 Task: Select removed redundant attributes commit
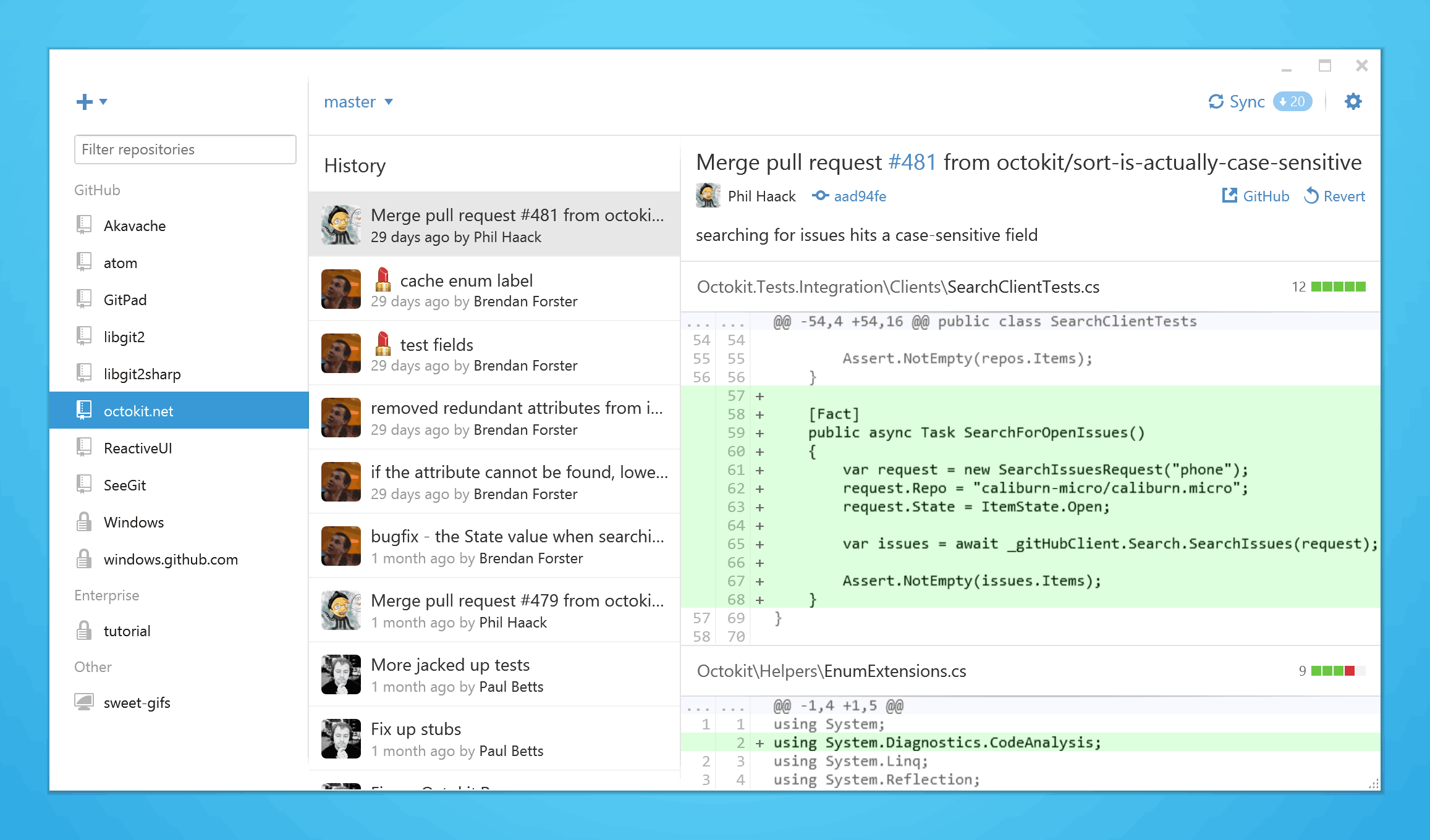pyautogui.click(x=494, y=418)
